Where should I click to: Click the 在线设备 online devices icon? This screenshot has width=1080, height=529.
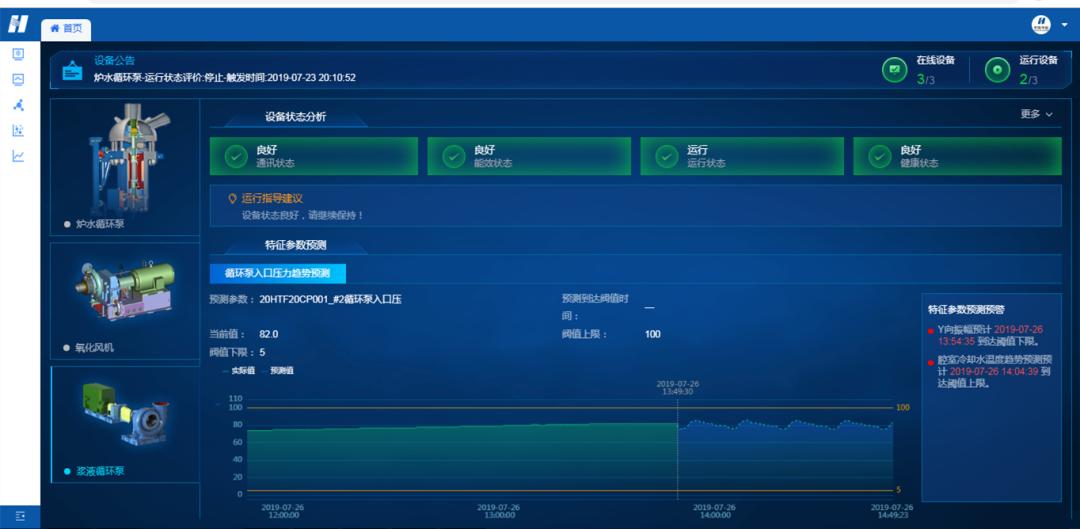tap(895, 70)
